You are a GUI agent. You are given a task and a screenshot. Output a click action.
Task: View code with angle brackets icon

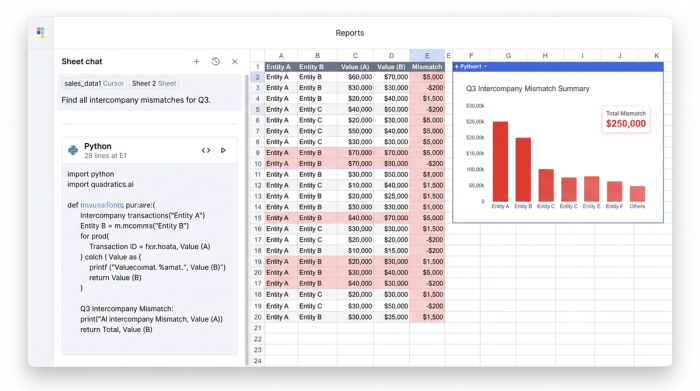pyautogui.click(x=206, y=150)
